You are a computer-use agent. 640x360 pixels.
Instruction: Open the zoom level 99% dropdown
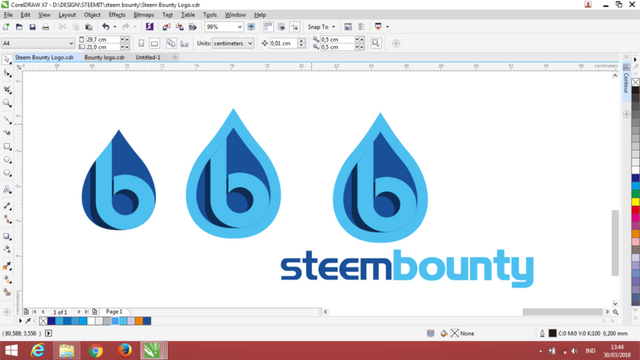pyautogui.click(x=240, y=27)
